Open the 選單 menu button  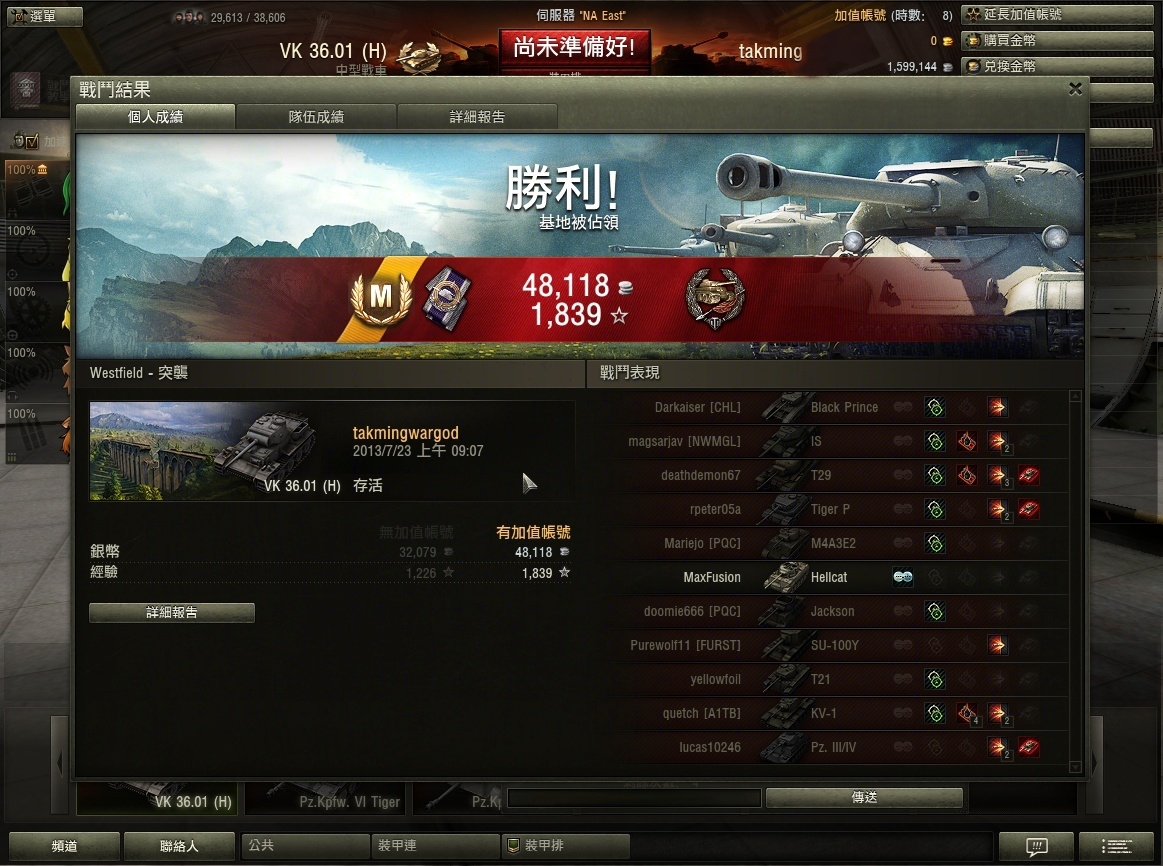pyautogui.click(x=45, y=16)
